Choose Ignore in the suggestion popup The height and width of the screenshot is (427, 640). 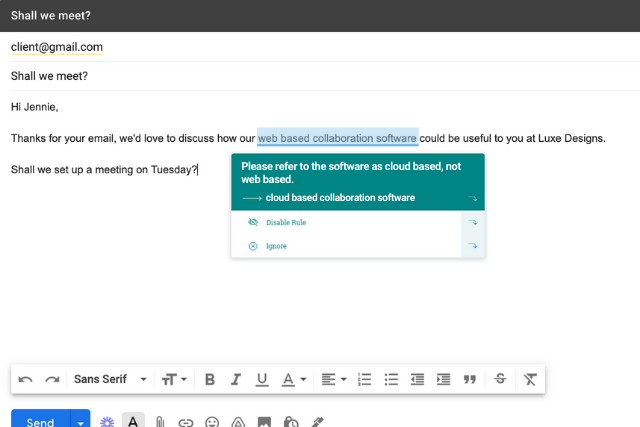click(276, 246)
